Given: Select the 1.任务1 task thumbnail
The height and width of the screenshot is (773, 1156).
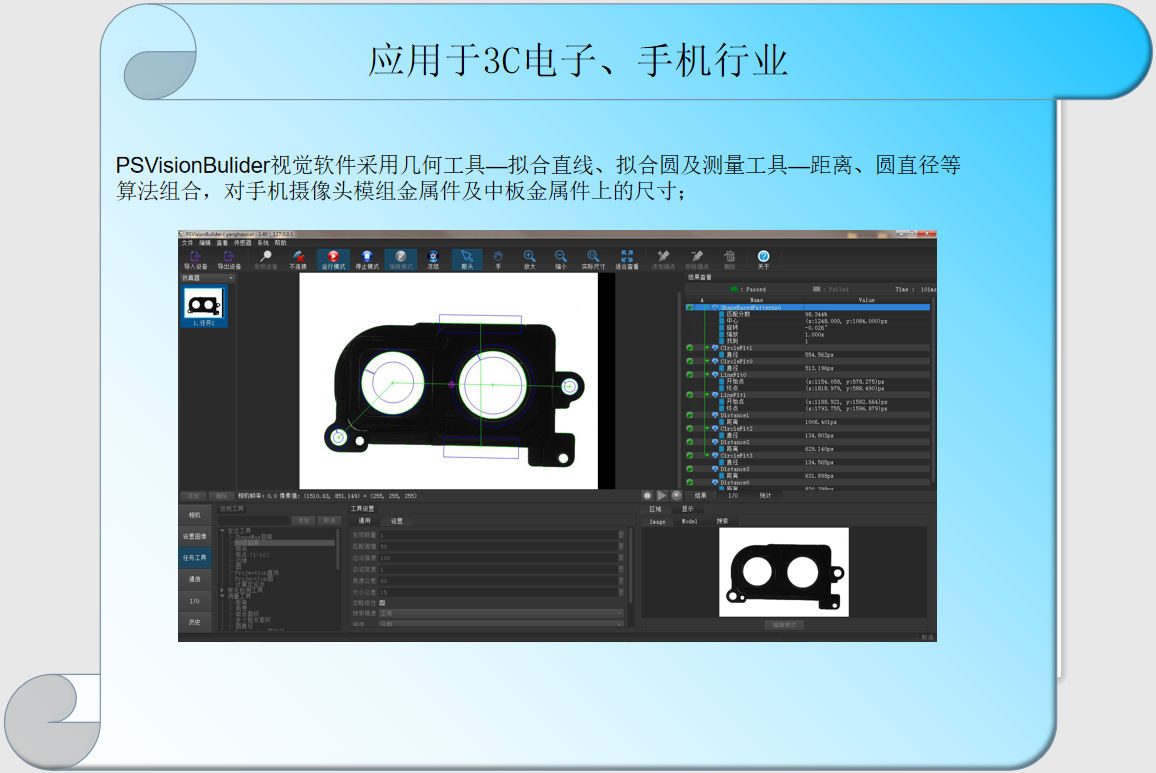Looking at the screenshot, I should [204, 306].
